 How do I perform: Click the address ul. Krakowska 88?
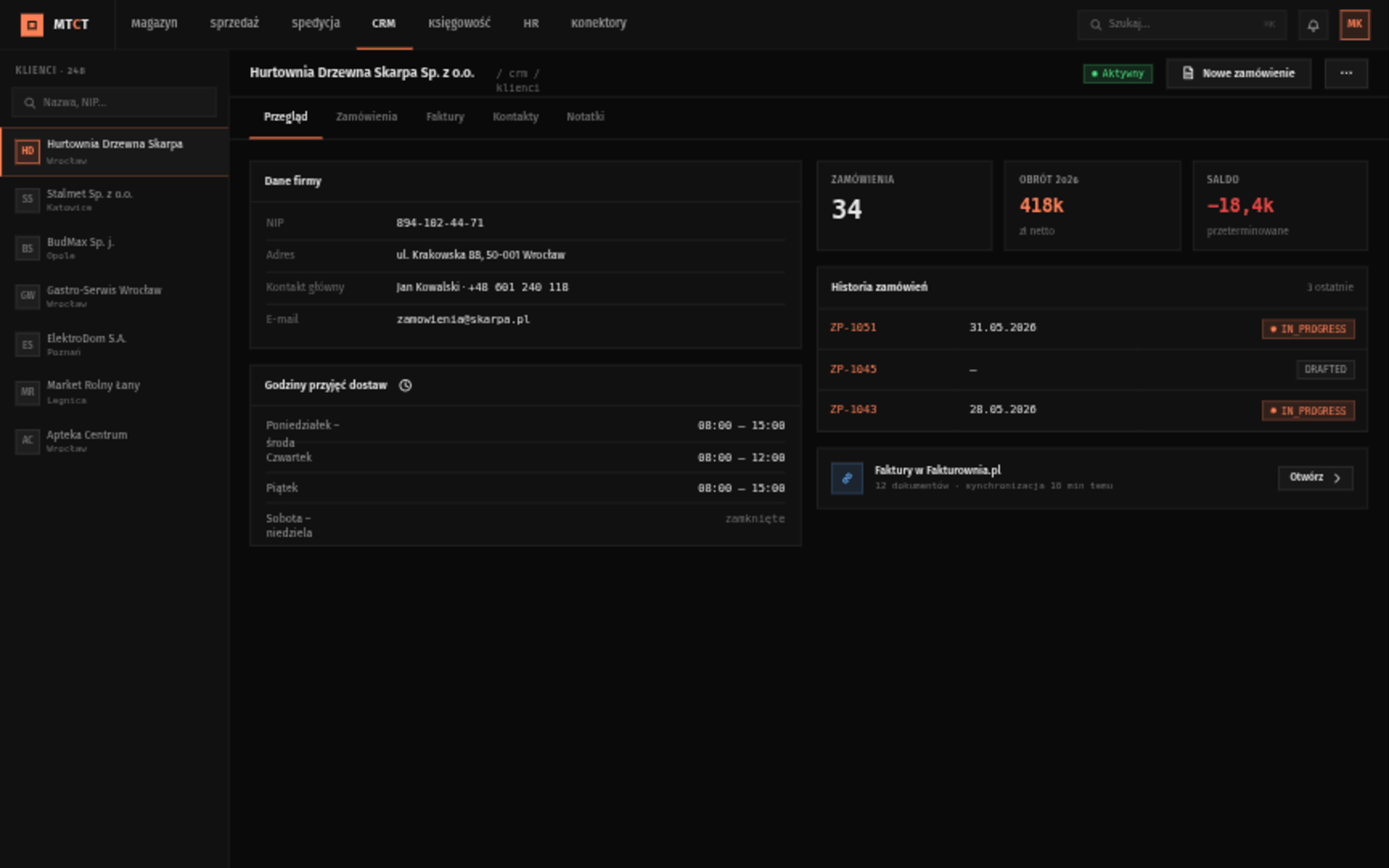click(481, 255)
